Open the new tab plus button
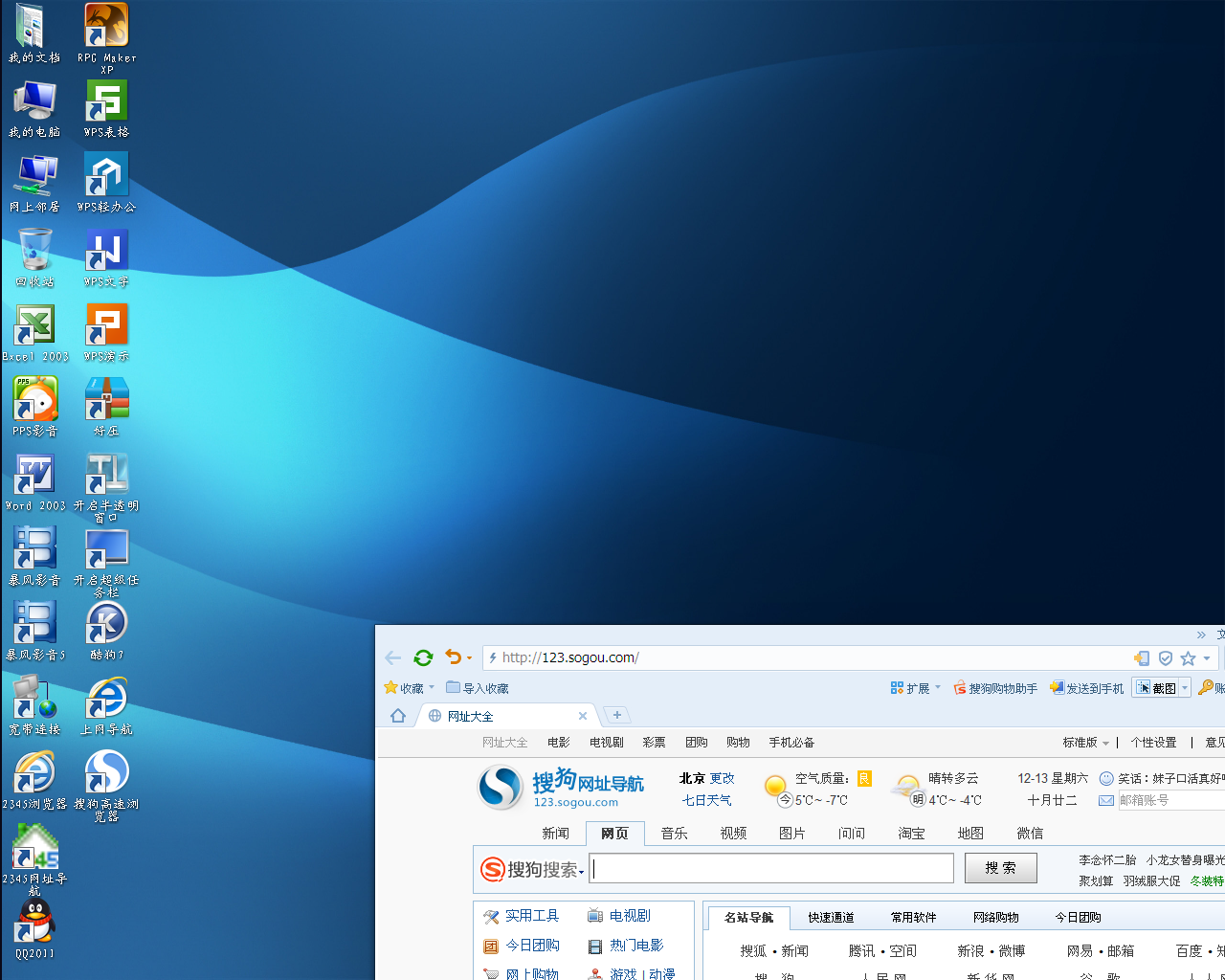The width and height of the screenshot is (1225, 980). pyautogui.click(x=617, y=715)
